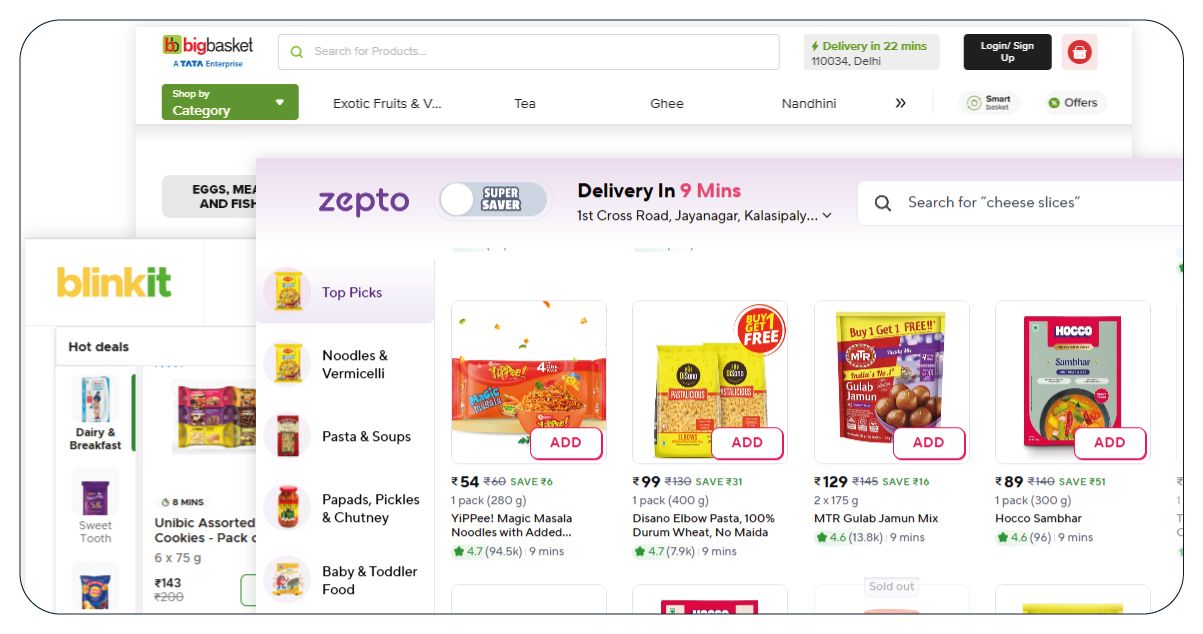The image size is (1203, 634).
Task: Select Dairy & Breakfast category icon
Action: 96,400
